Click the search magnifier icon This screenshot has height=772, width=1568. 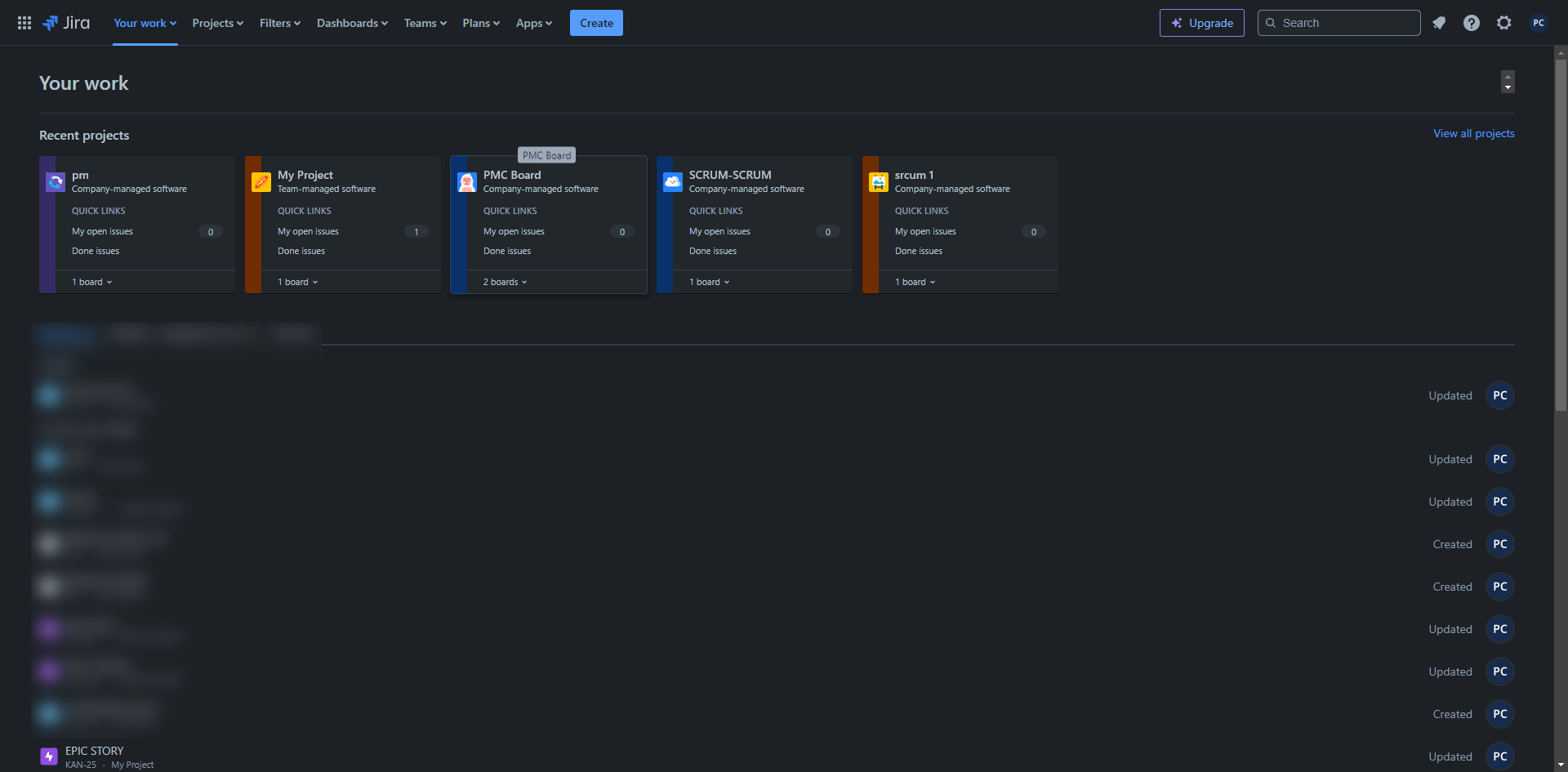(1271, 23)
